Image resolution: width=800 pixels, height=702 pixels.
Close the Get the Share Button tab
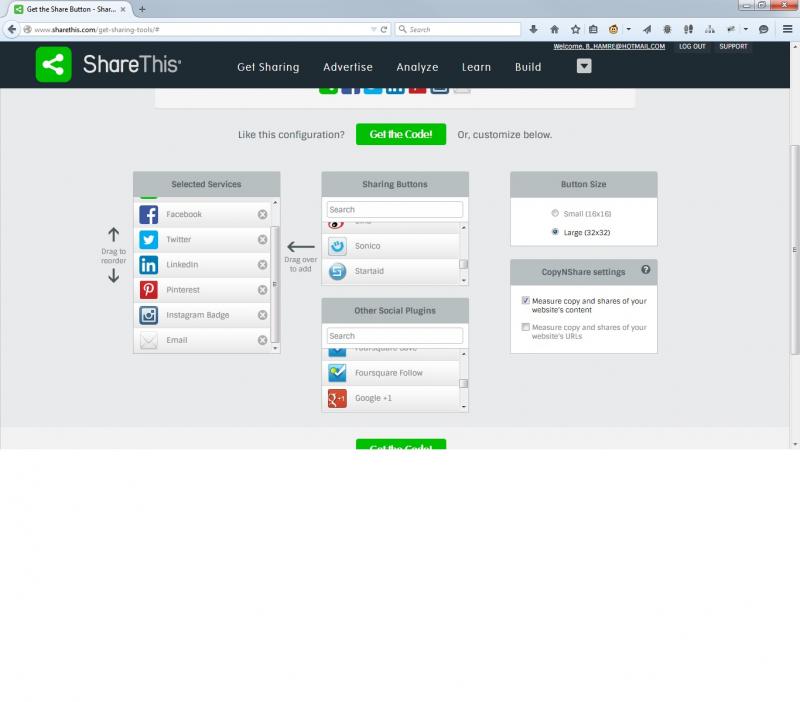point(122,9)
